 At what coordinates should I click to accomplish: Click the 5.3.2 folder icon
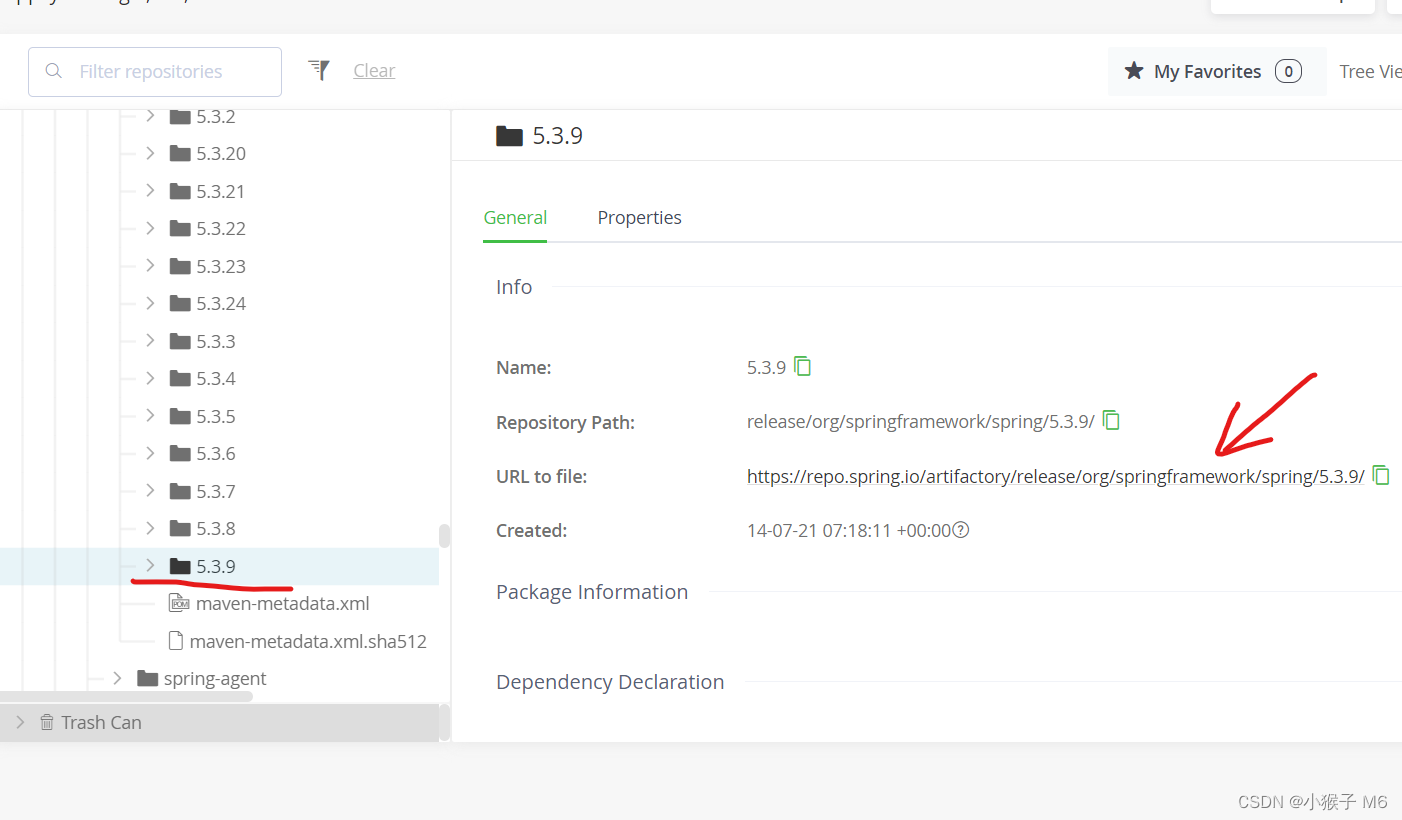(x=180, y=116)
